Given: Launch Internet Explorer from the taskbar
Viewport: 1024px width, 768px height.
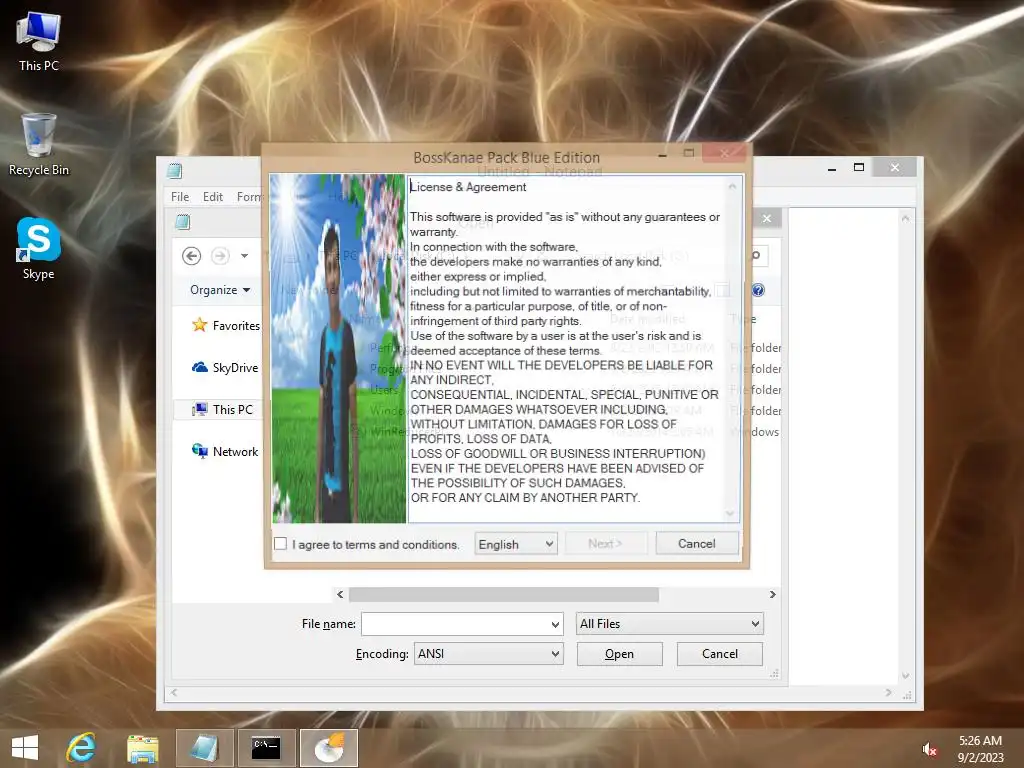Looking at the screenshot, I should [x=81, y=748].
